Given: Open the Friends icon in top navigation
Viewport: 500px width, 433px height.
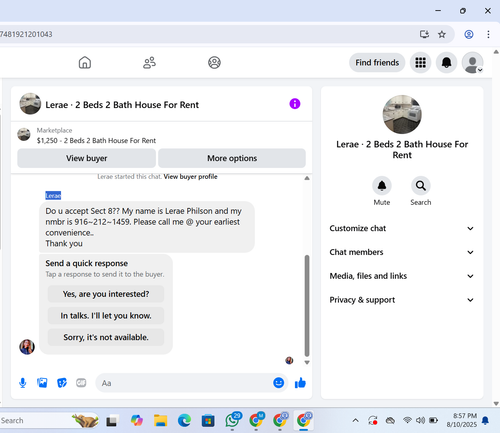Looking at the screenshot, I should (x=149, y=62).
